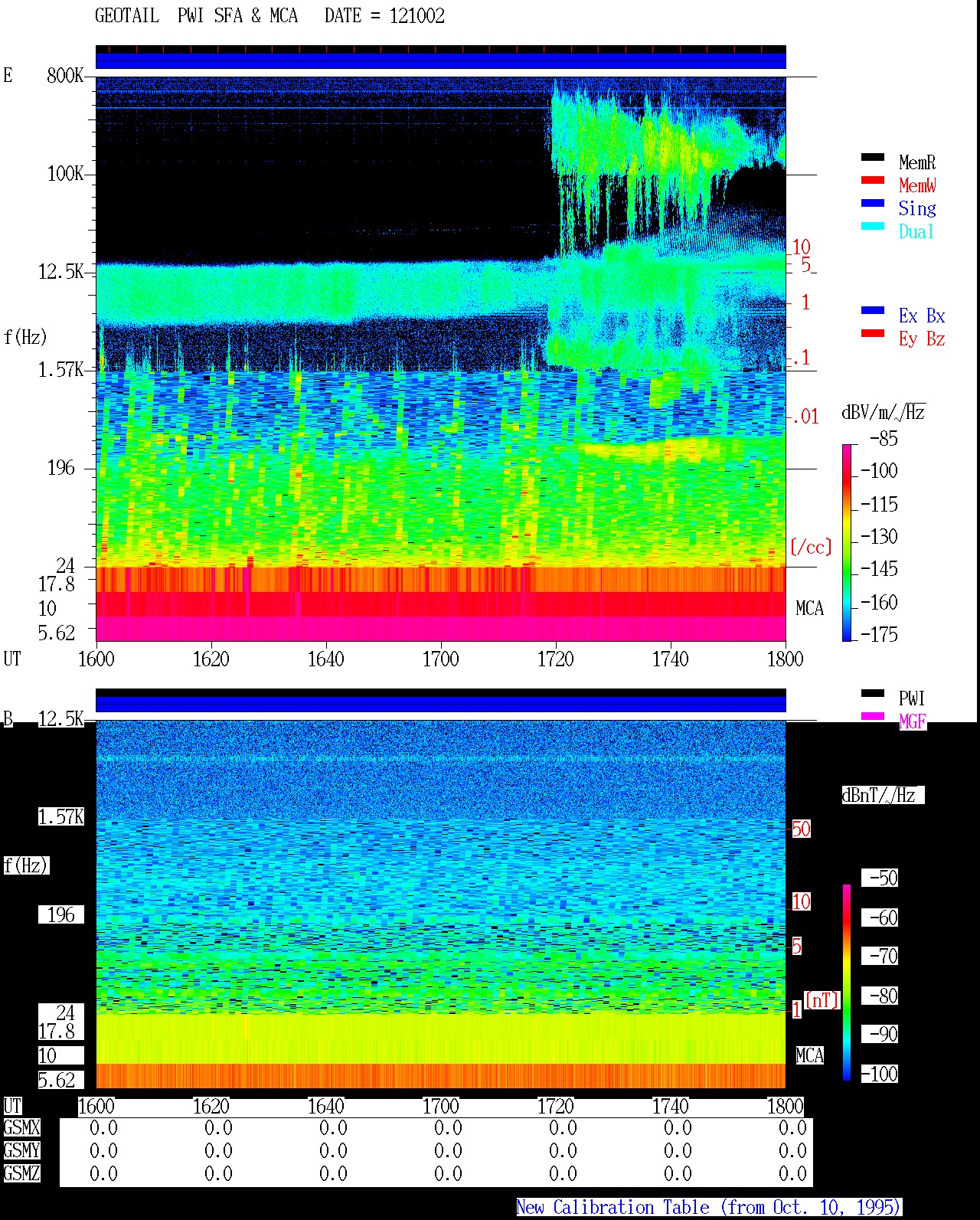Click the 'MGF' legend label
Image resolution: width=980 pixels, height=1220 pixels.
[x=913, y=721]
